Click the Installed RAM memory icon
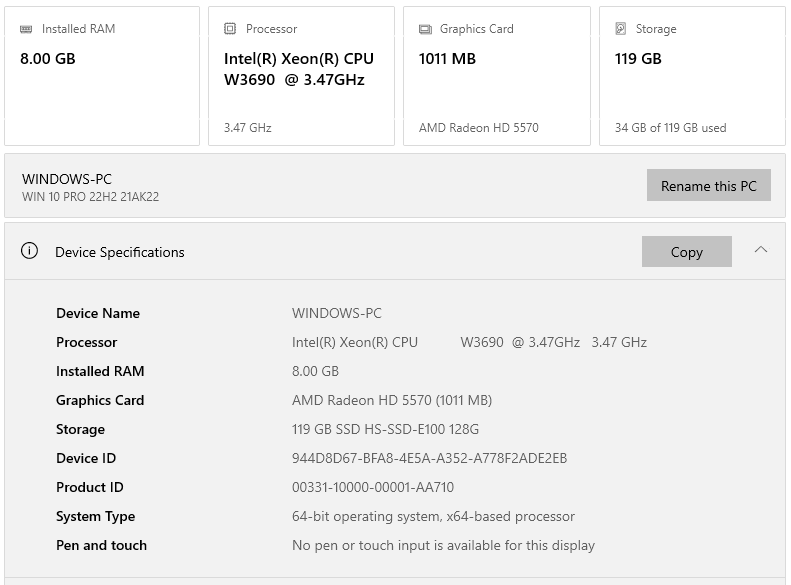 [26, 29]
